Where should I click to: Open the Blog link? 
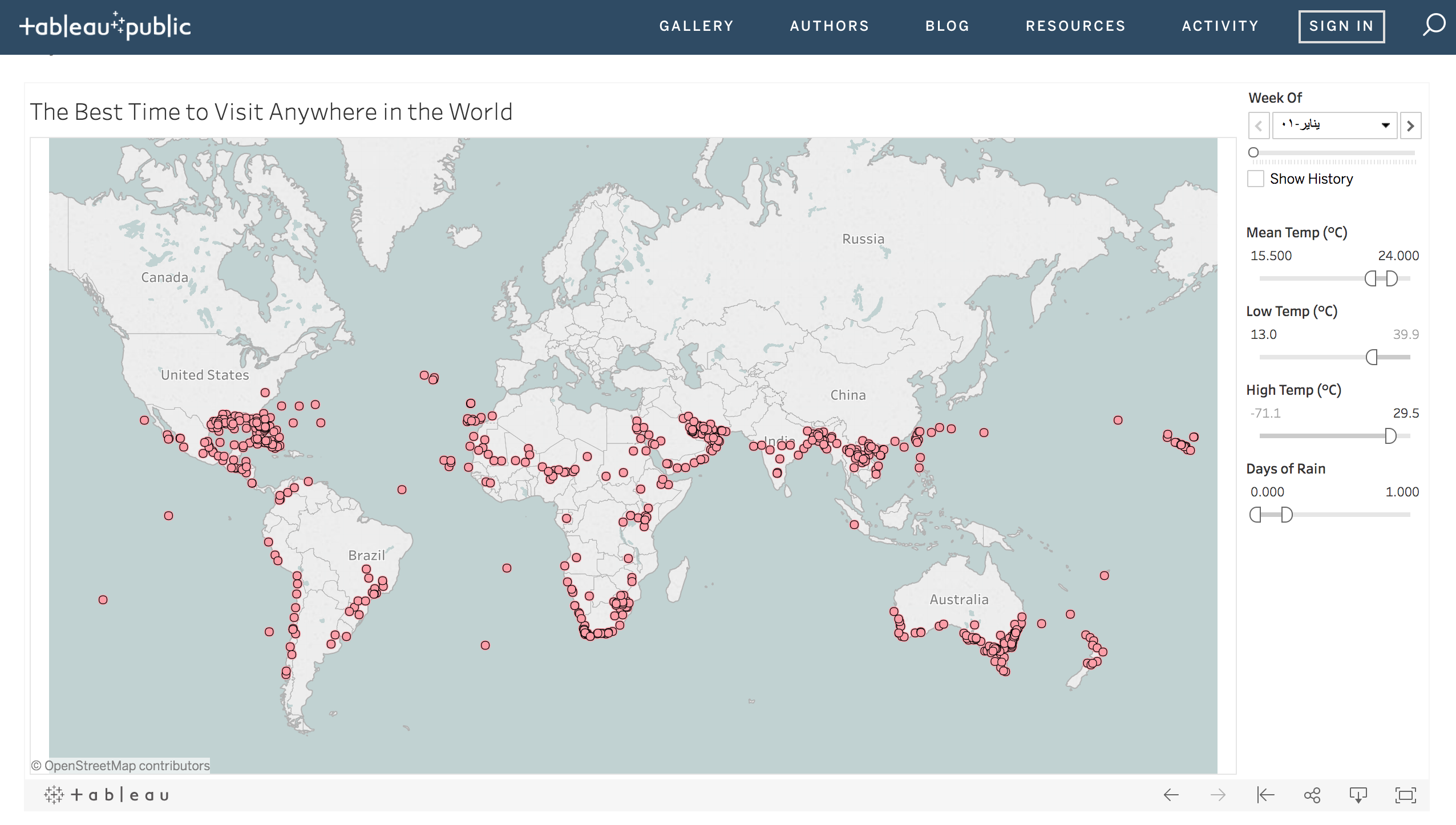pyautogui.click(x=947, y=26)
